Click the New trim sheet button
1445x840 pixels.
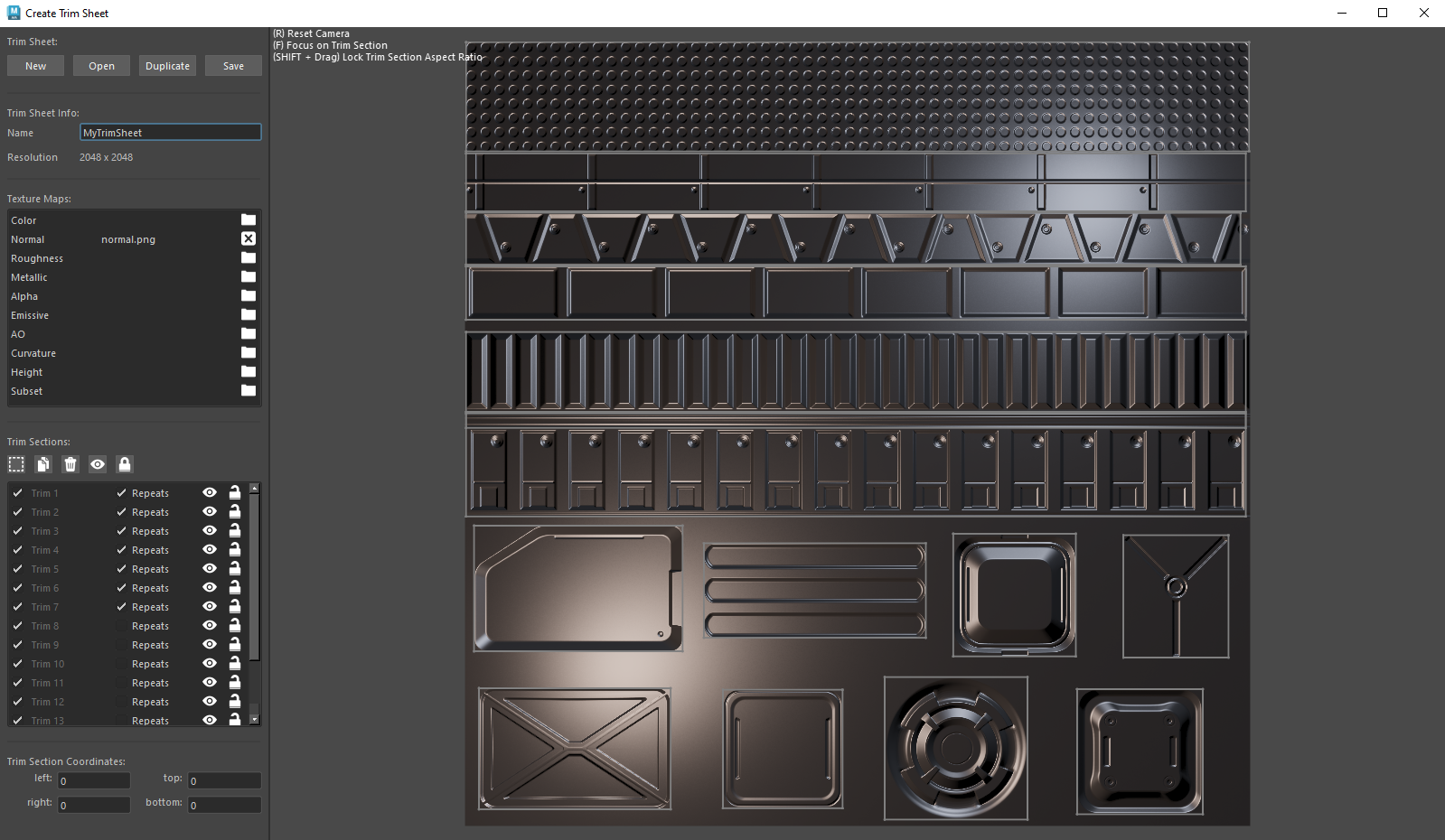[x=35, y=66]
